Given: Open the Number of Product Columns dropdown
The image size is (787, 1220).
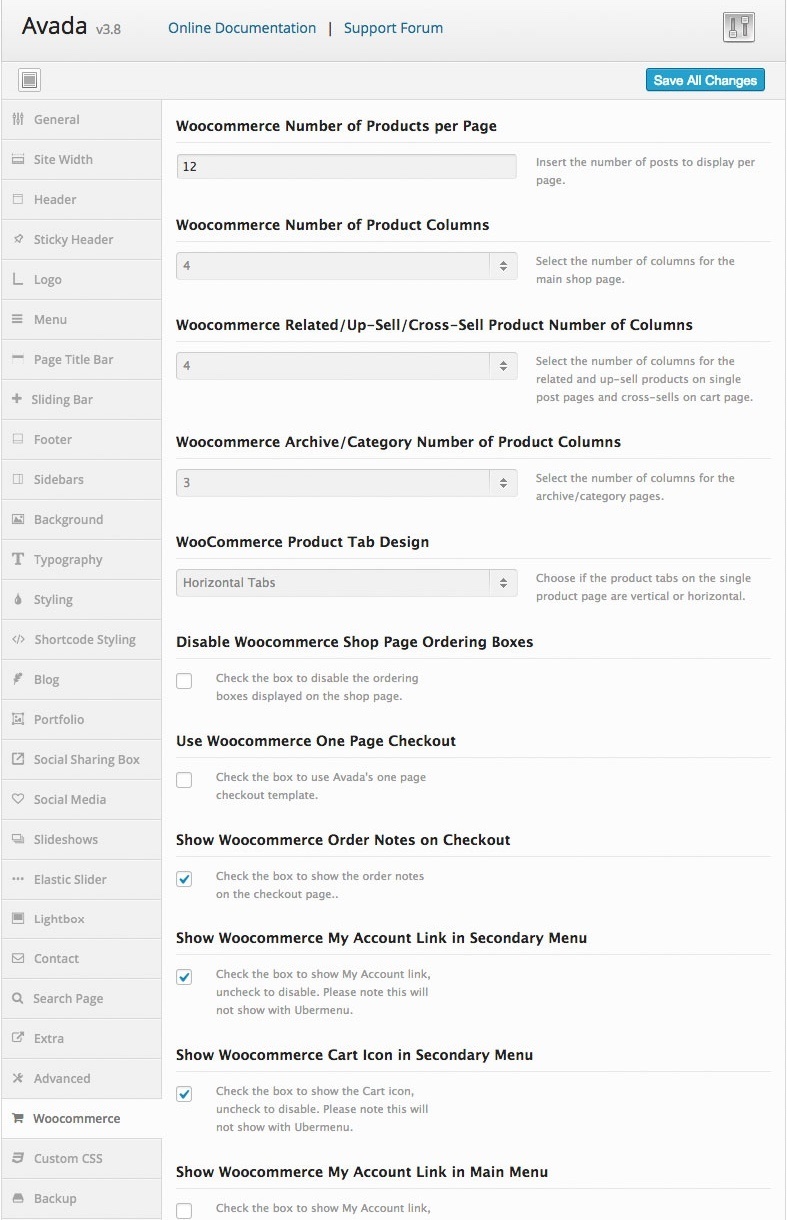Looking at the screenshot, I should point(346,266).
